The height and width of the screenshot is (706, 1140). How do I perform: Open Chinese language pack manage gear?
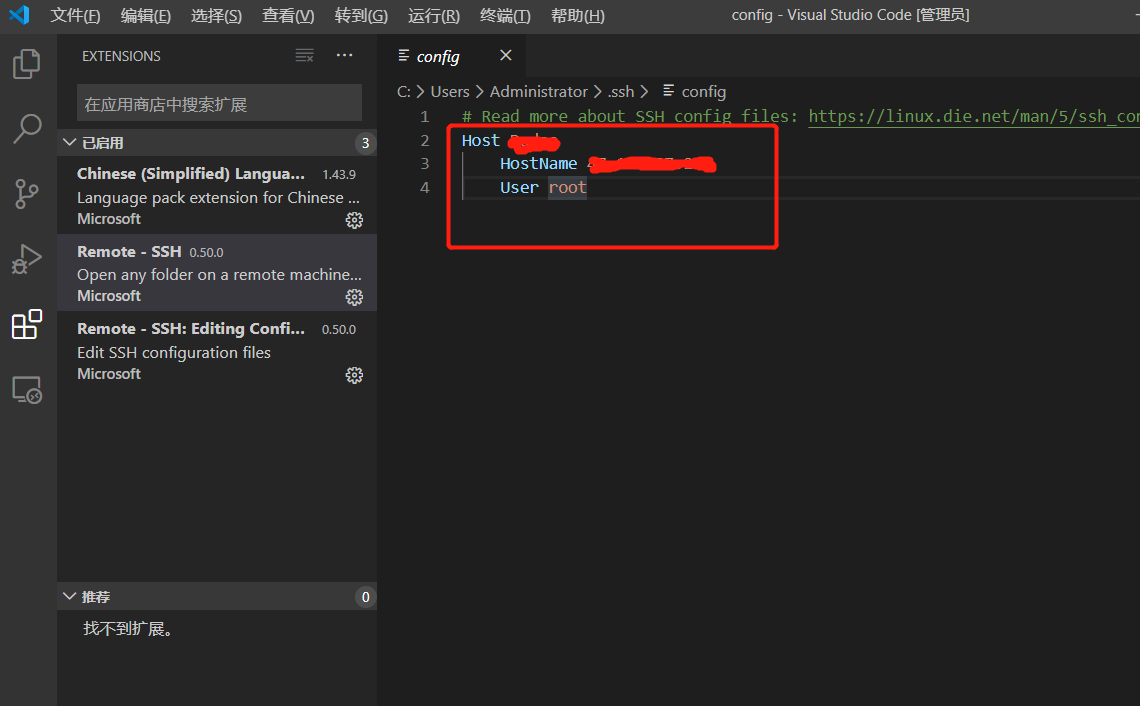354,220
